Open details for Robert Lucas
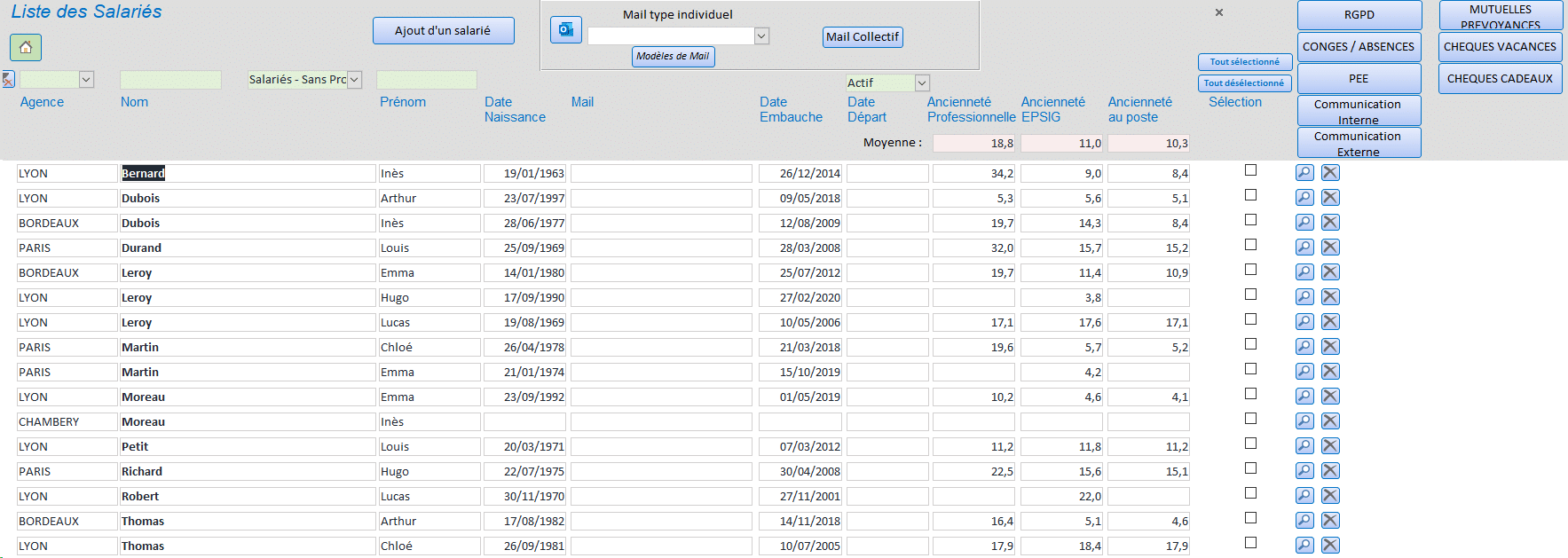The width and height of the screenshot is (1568, 558). pos(1304,496)
